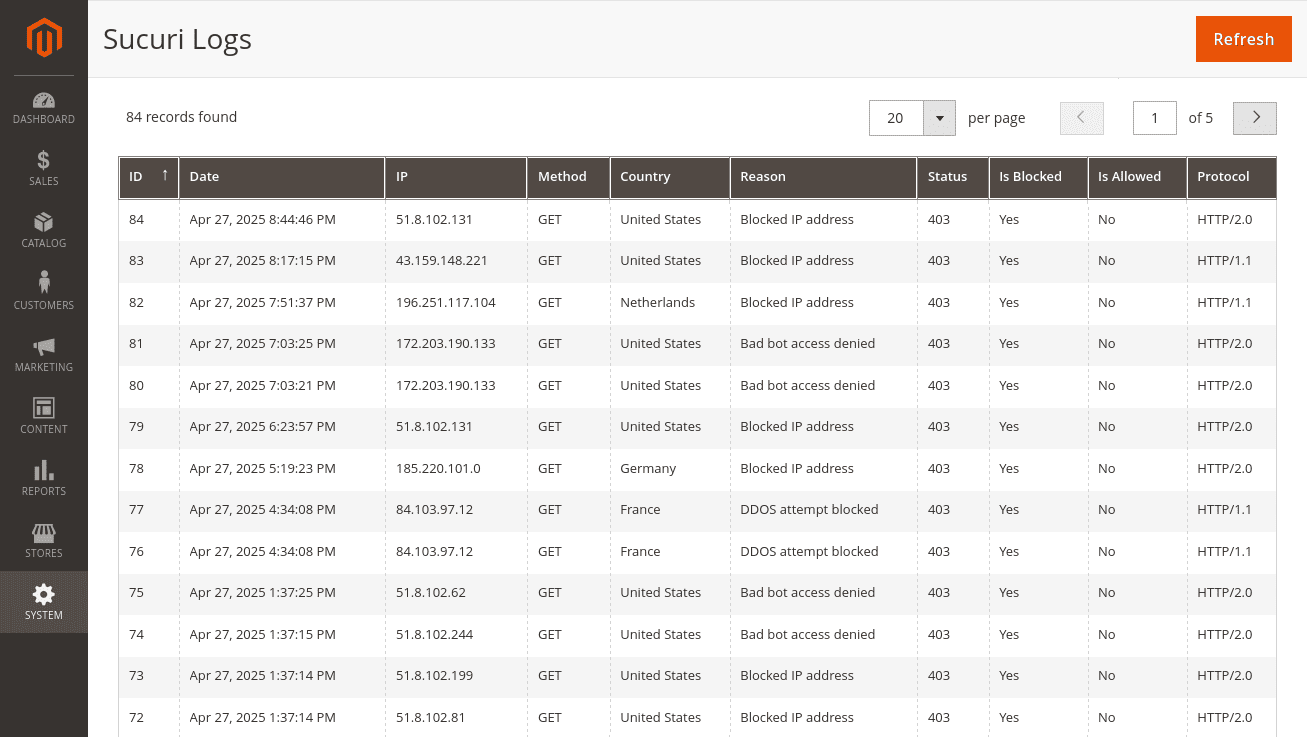Click date Apr 27, 2025 8:44:46 PM
The height and width of the screenshot is (737, 1307).
pyautogui.click(x=262, y=219)
